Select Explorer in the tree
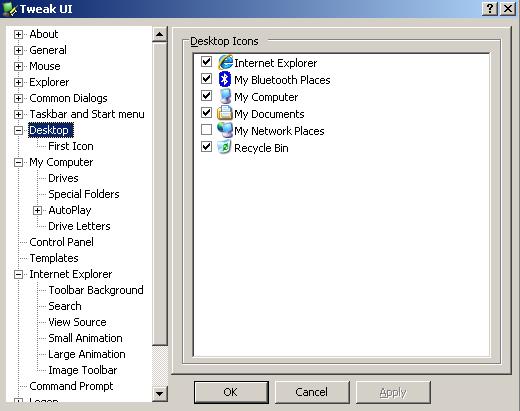The image size is (520, 411). pos(49,82)
